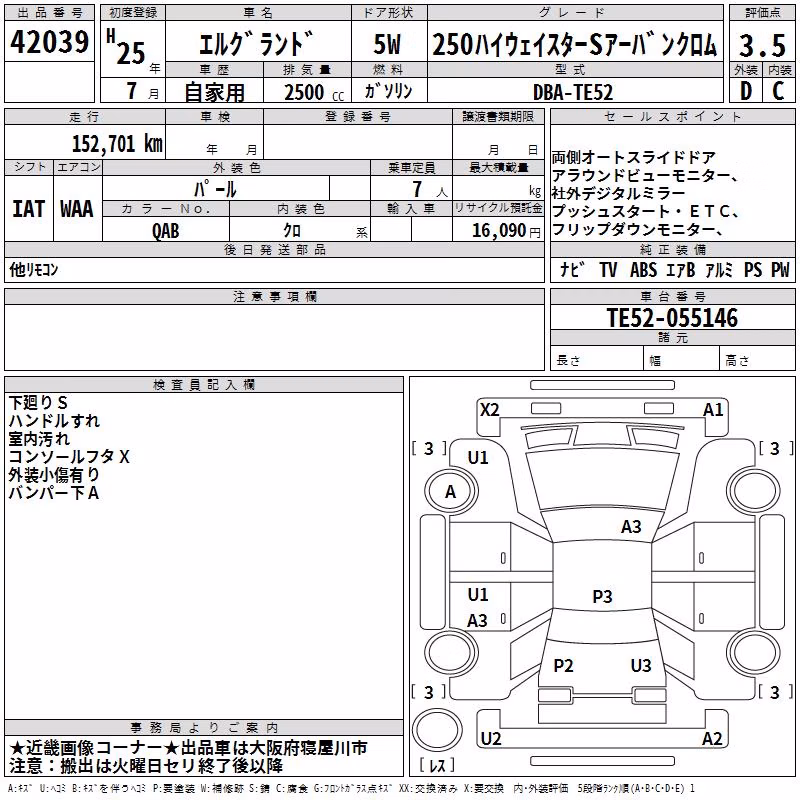The image size is (800, 800).
Task: Click inspector note ハンドルすれ
Action: [54, 421]
